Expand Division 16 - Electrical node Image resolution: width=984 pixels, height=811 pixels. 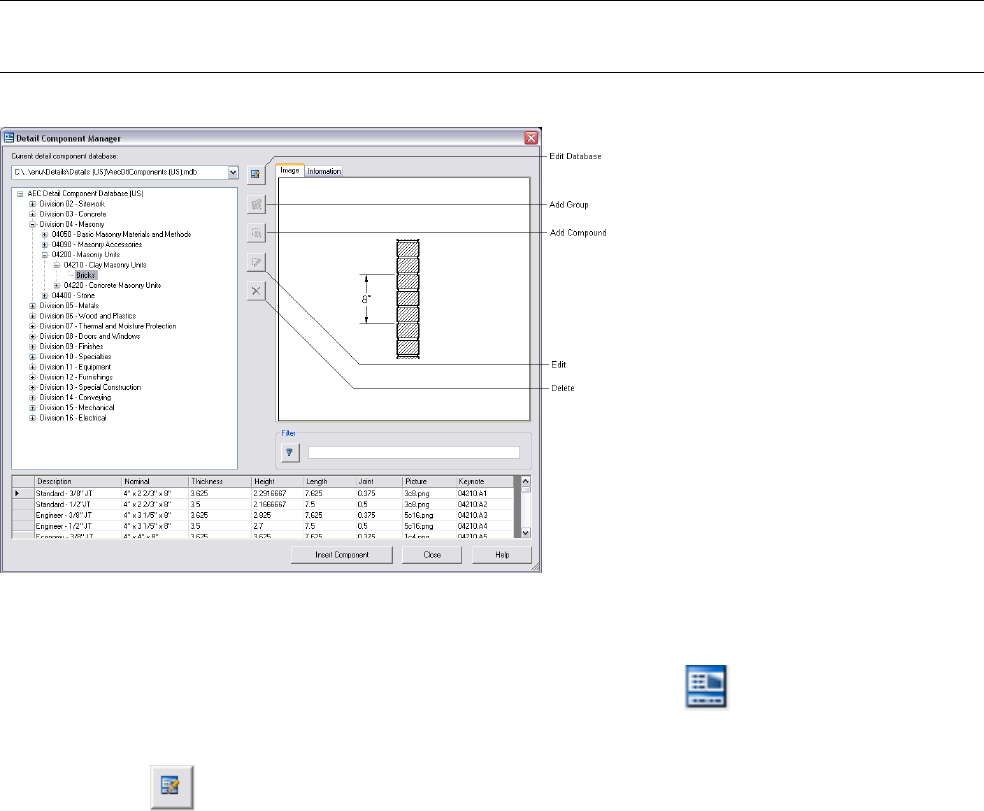(33, 418)
